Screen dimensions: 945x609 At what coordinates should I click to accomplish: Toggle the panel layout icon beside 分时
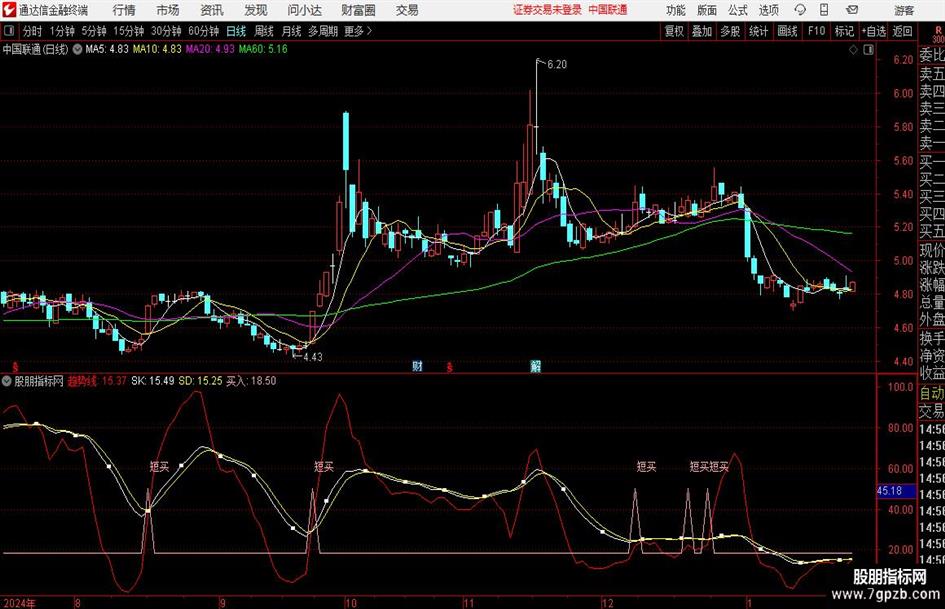[x=9, y=31]
